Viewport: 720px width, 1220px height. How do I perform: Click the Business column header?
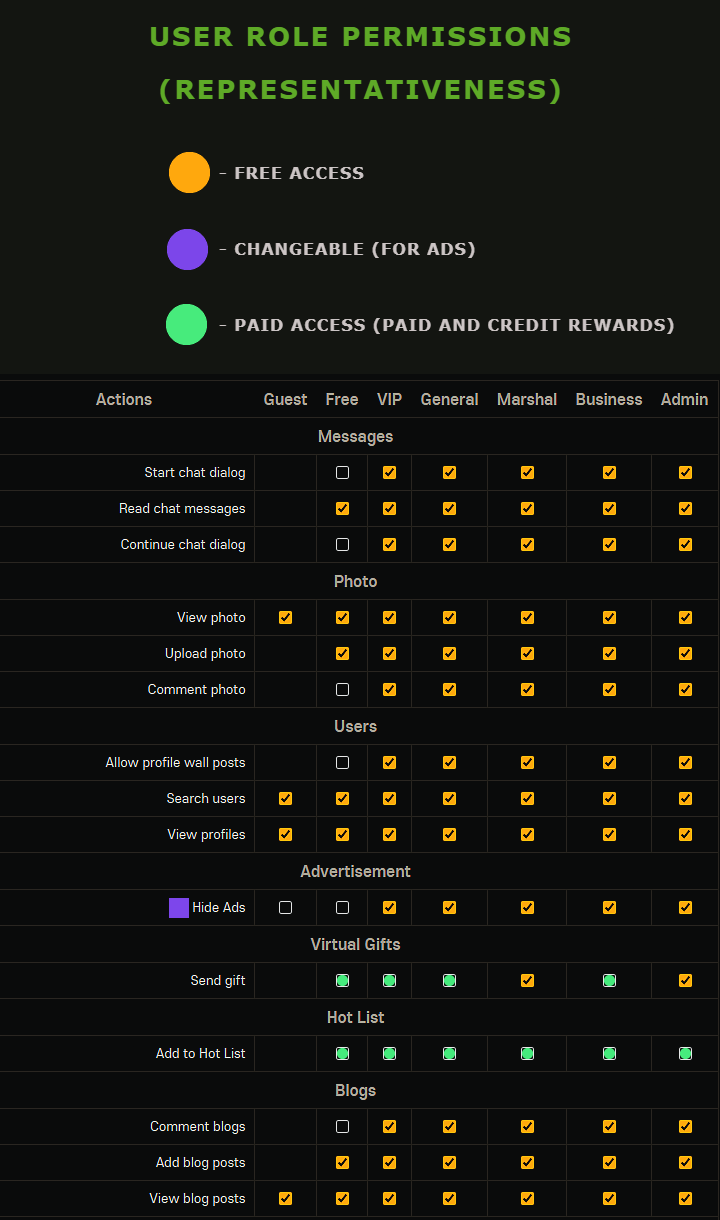pyautogui.click(x=608, y=399)
